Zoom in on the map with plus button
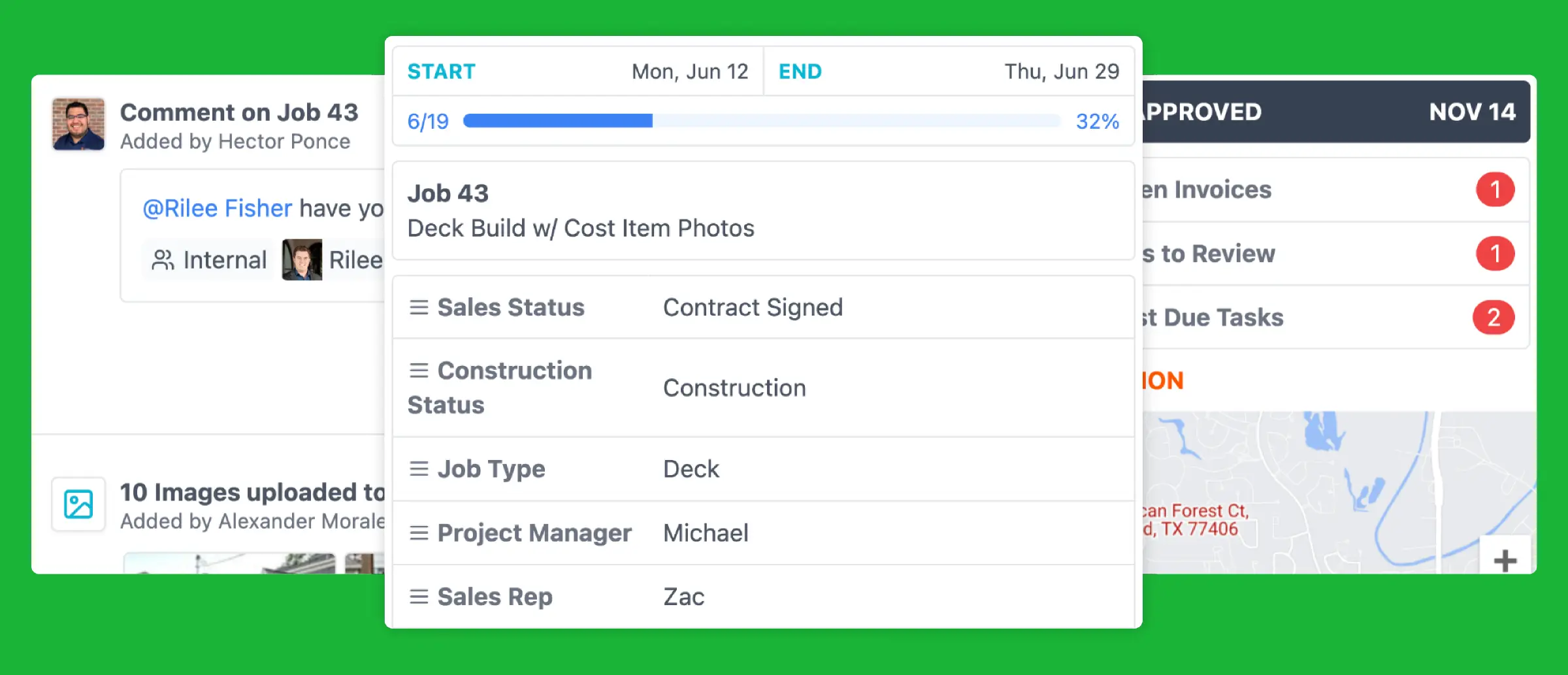 [1505, 560]
